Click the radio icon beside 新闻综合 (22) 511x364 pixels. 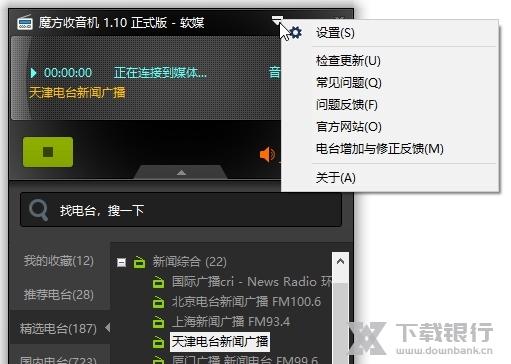tap(140, 262)
